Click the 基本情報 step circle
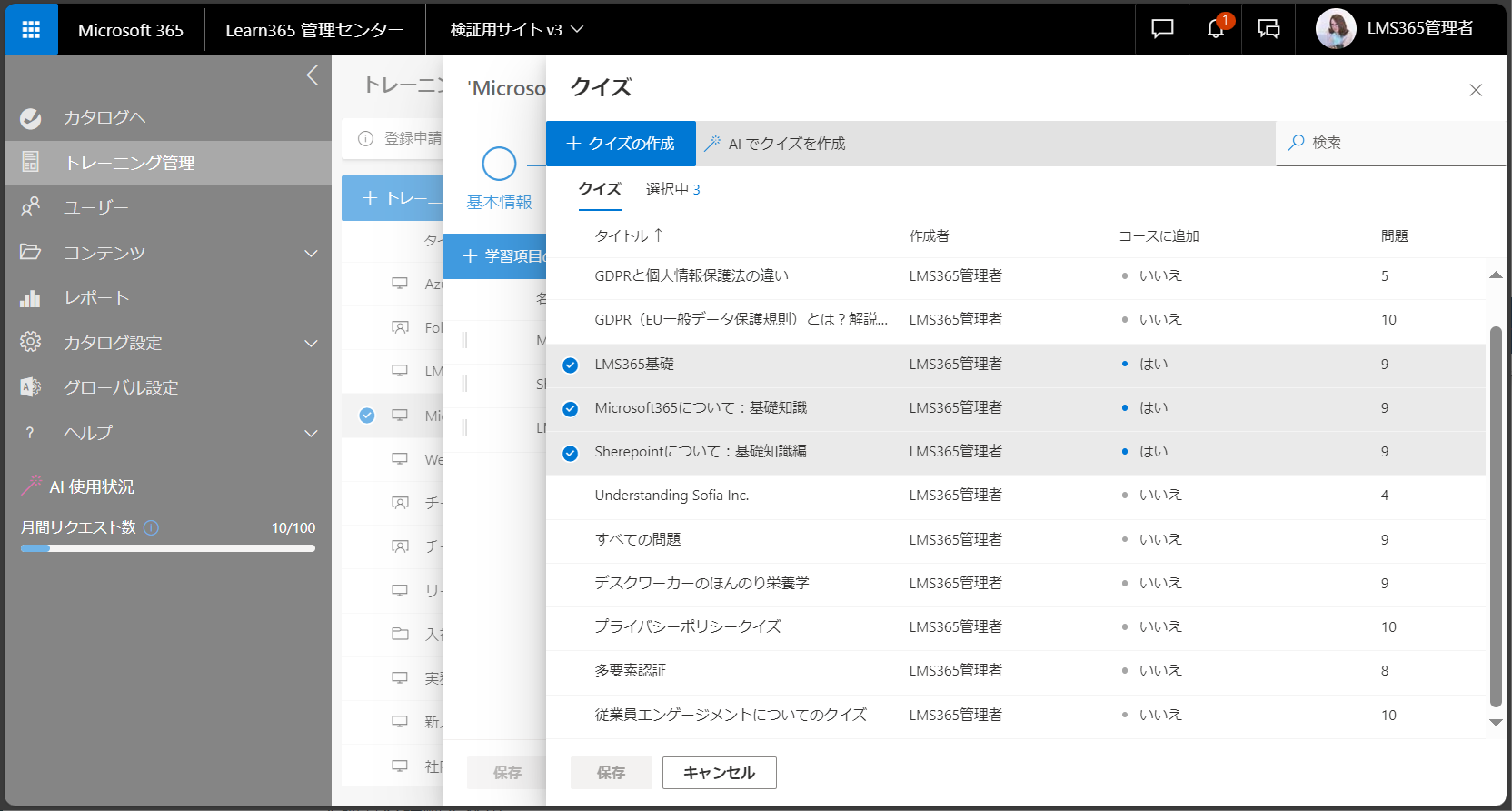1512x811 pixels. [x=499, y=164]
